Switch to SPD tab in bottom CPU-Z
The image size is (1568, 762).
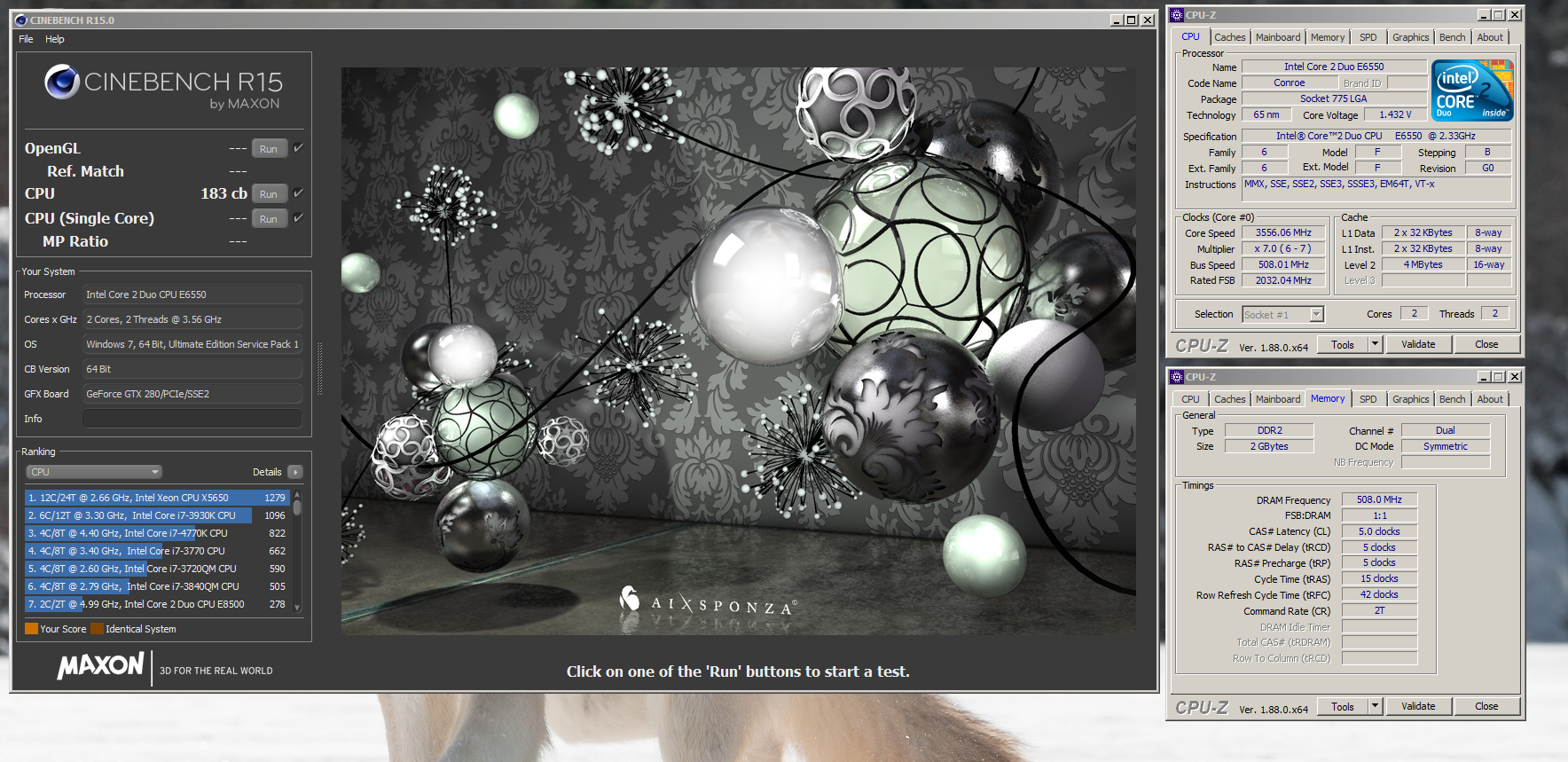1368,399
